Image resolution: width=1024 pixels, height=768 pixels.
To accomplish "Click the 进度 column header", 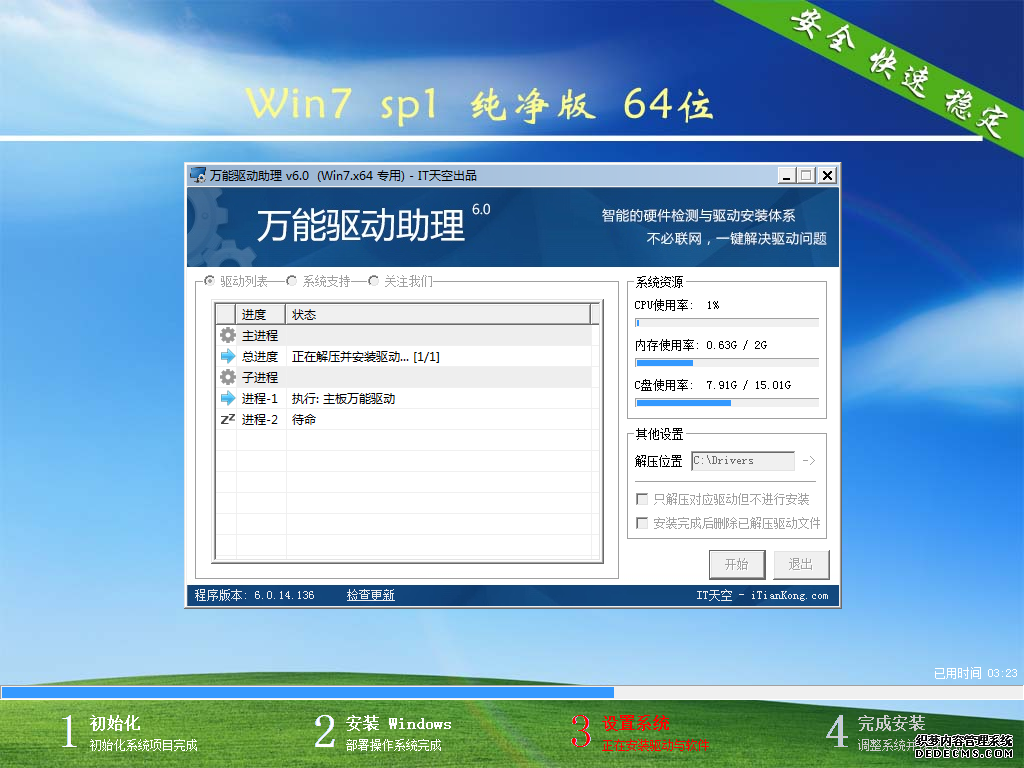I will click(x=260, y=315).
